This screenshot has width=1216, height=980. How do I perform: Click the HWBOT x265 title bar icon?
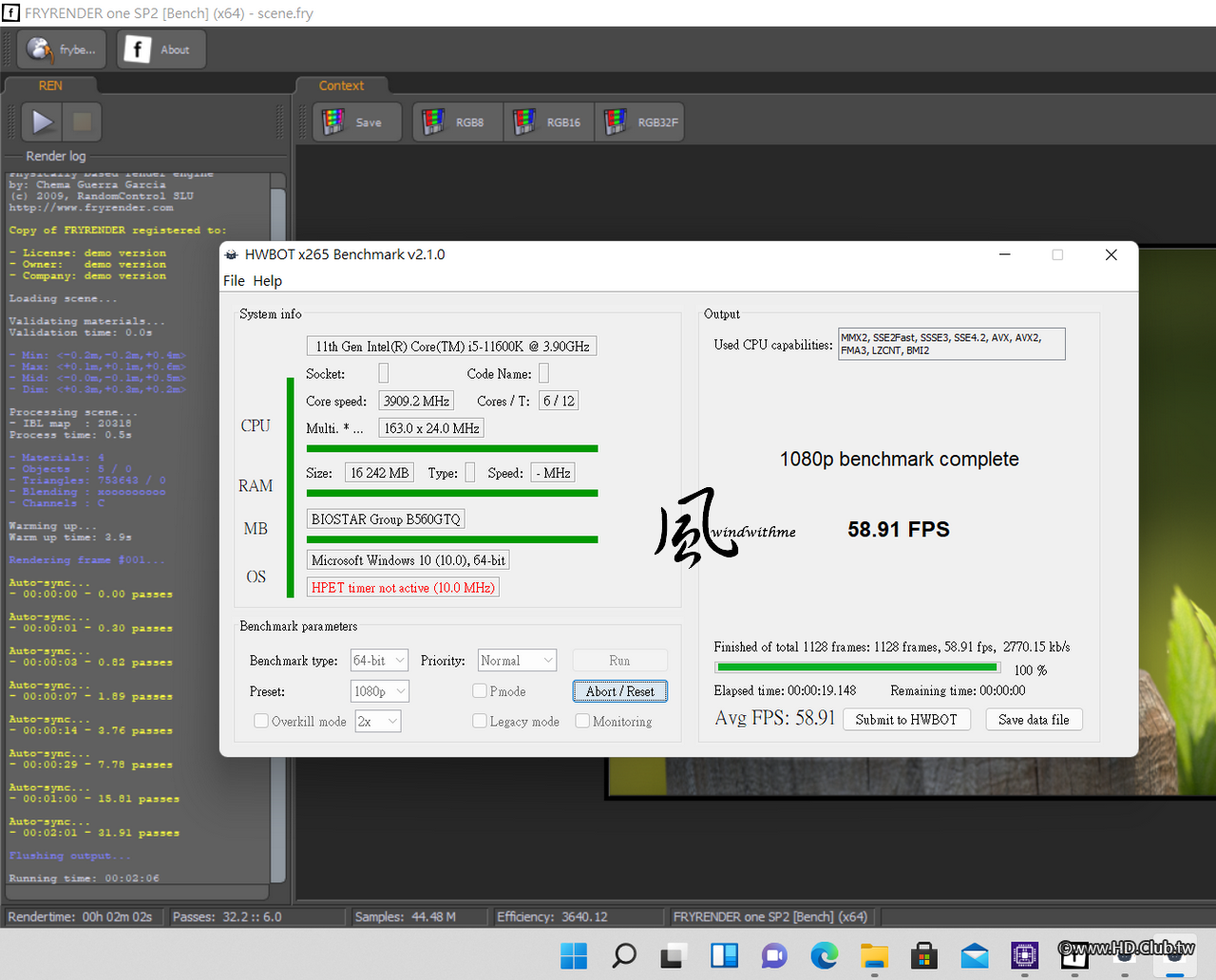(x=231, y=254)
